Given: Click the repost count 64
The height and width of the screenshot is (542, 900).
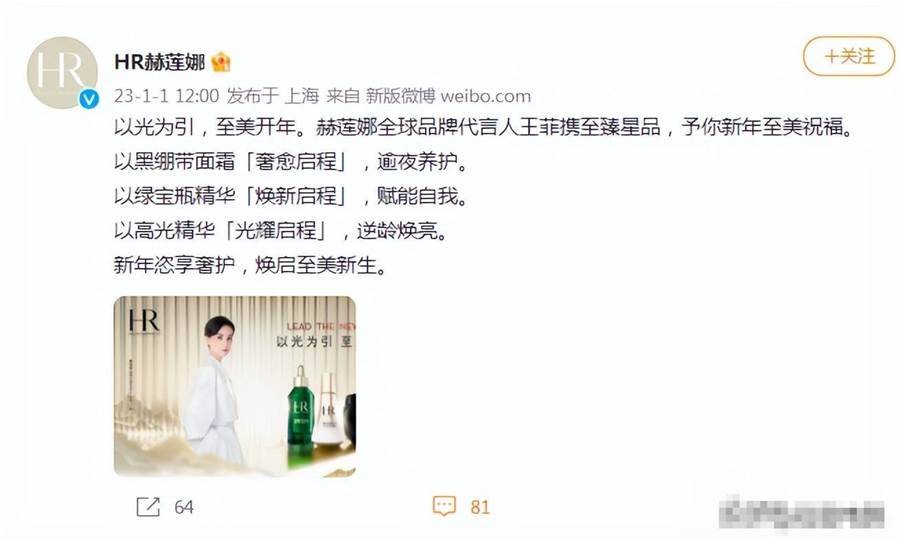Looking at the screenshot, I should tap(184, 507).
